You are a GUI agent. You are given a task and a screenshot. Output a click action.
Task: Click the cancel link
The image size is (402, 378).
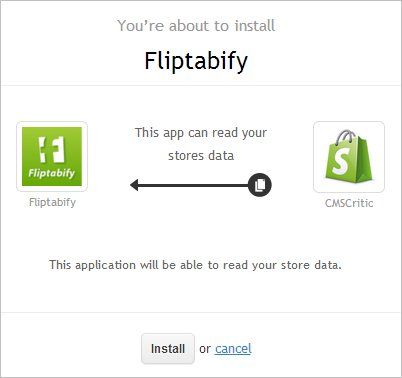(233, 349)
